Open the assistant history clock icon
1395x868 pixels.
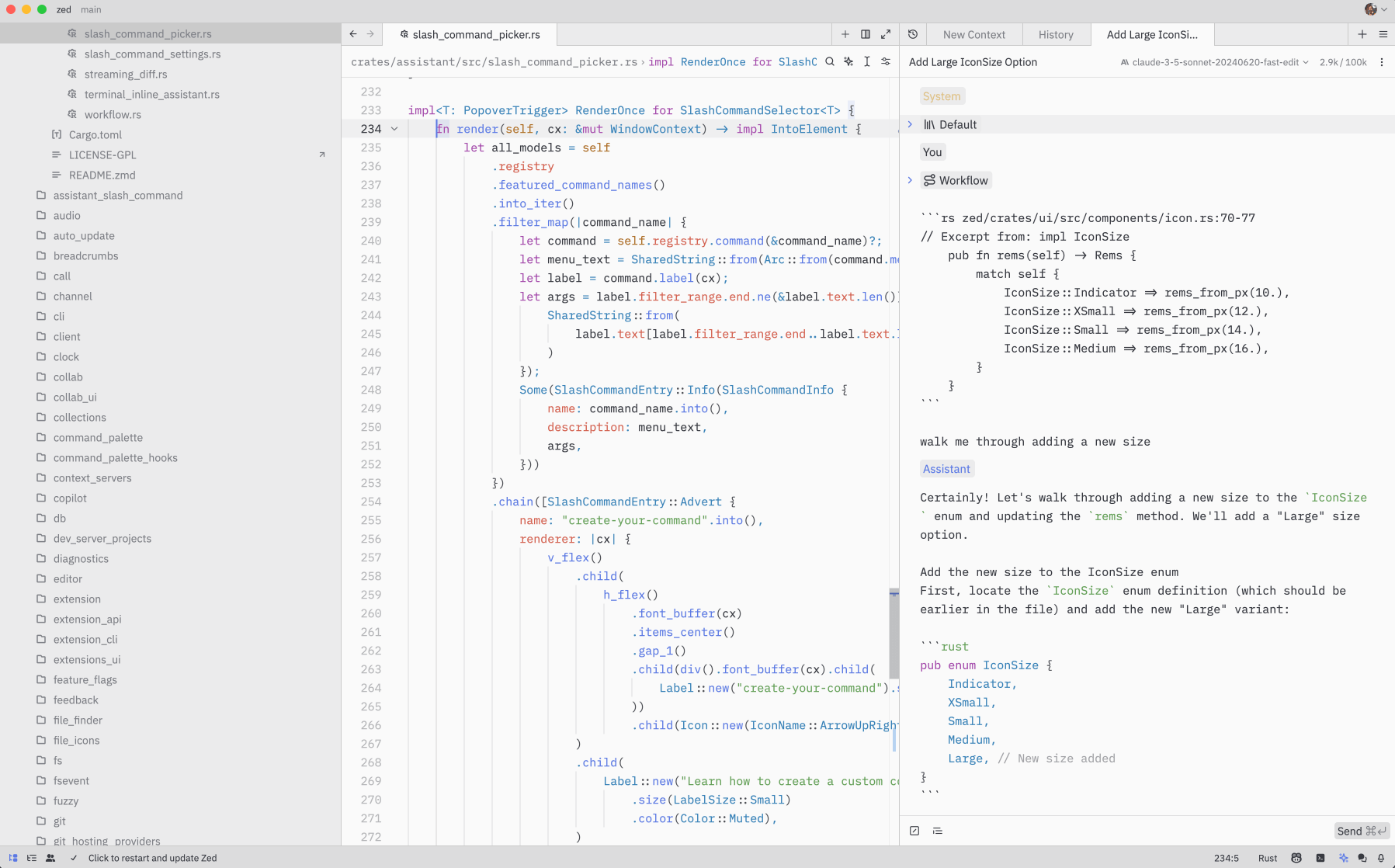(x=913, y=34)
